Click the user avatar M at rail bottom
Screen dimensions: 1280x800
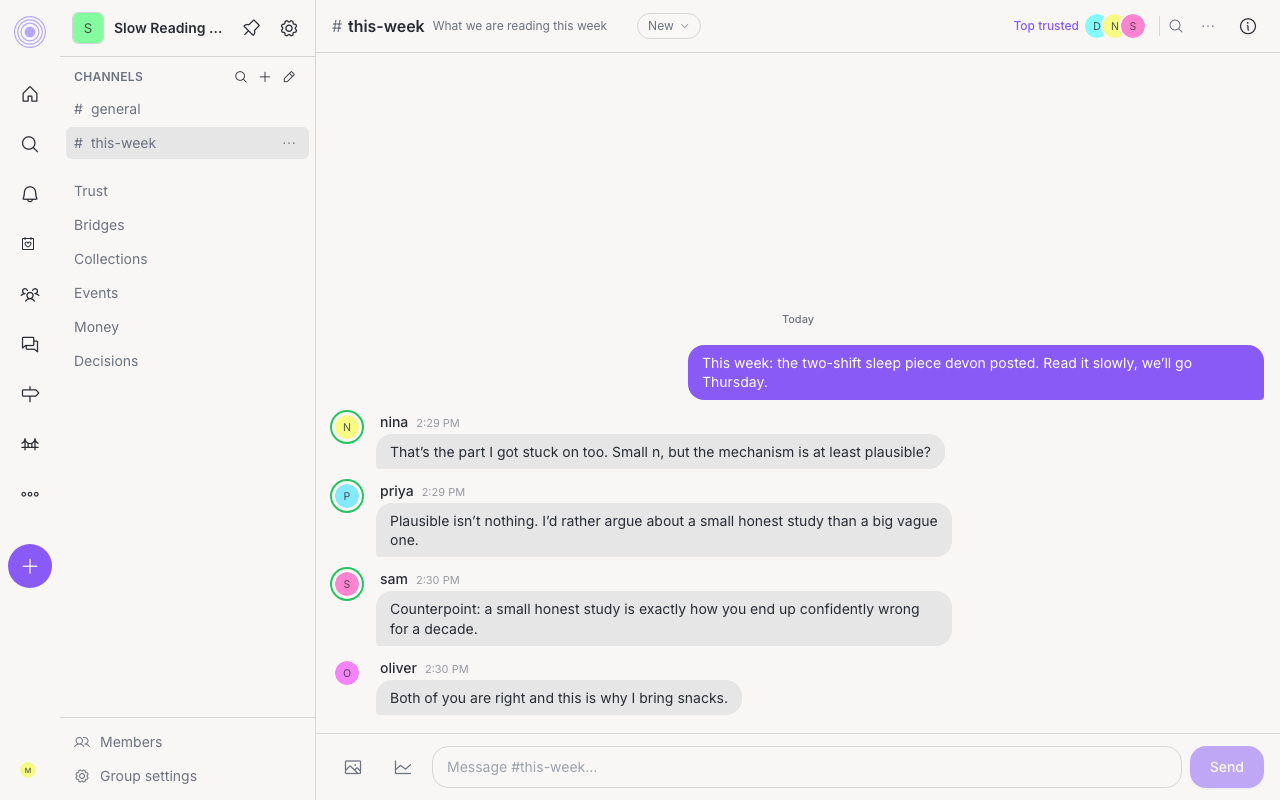tap(28, 770)
